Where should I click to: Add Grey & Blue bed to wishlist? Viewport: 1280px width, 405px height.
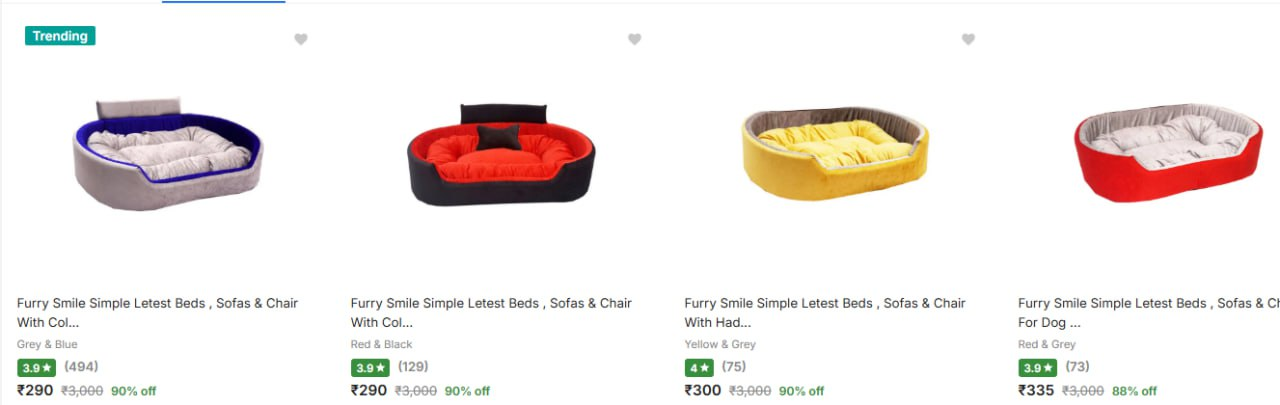301,39
